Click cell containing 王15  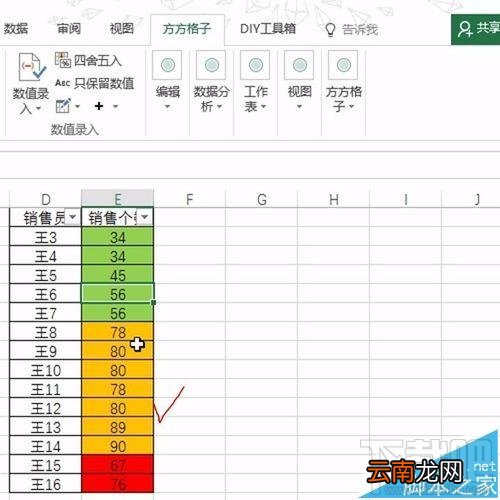[x=46, y=465]
